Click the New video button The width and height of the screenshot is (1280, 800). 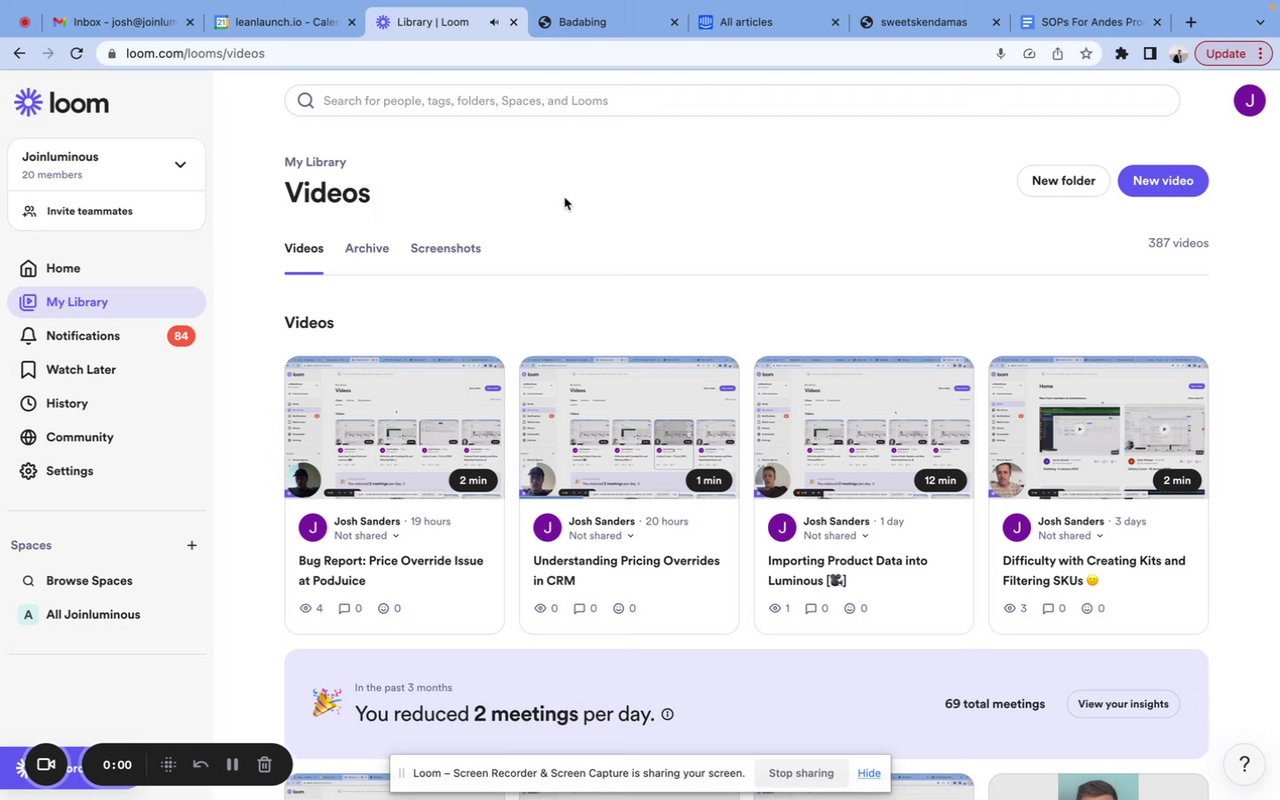click(x=1163, y=181)
